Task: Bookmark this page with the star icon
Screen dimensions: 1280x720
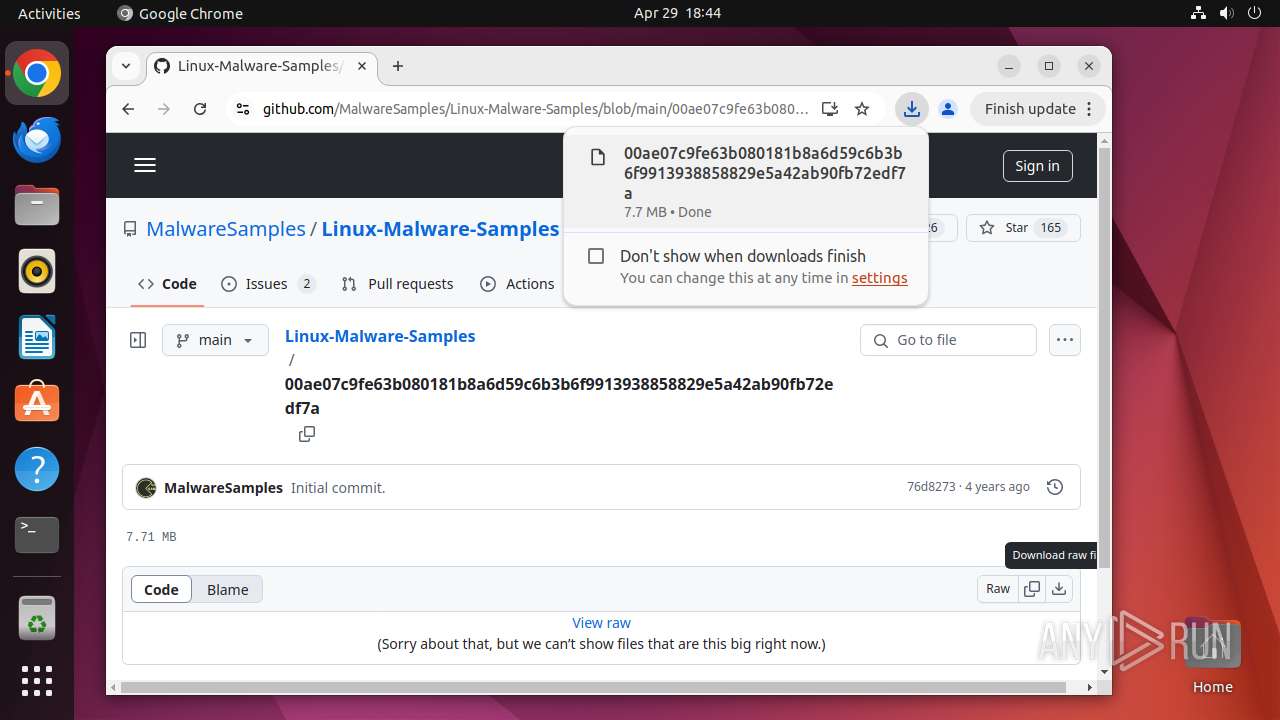Action: tap(862, 109)
